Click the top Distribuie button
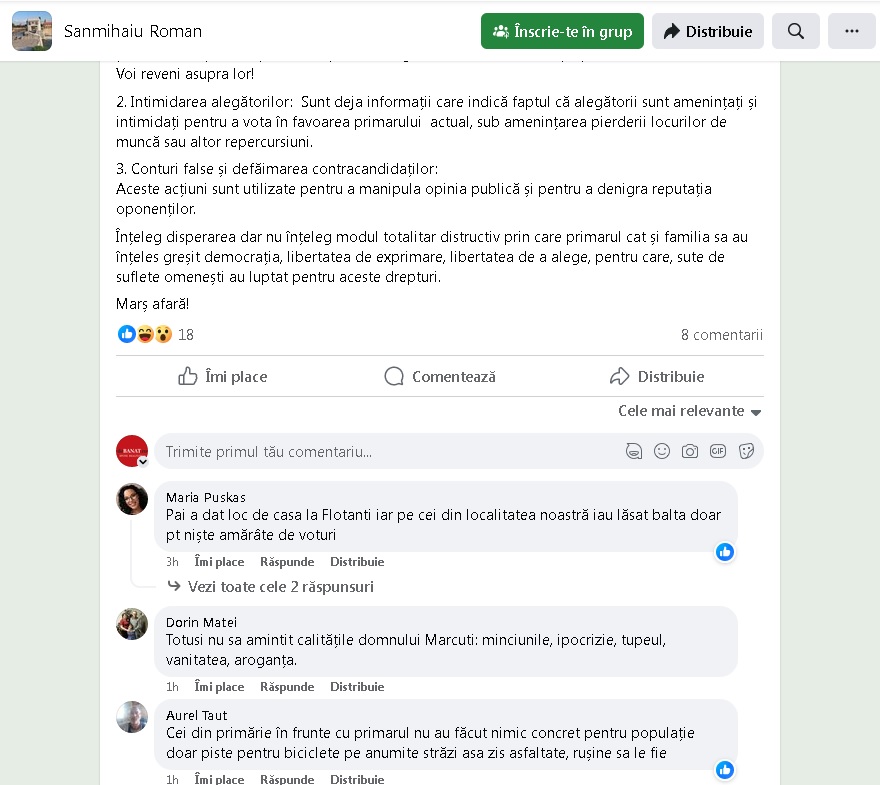Image resolution: width=880 pixels, height=785 pixels. coord(708,31)
